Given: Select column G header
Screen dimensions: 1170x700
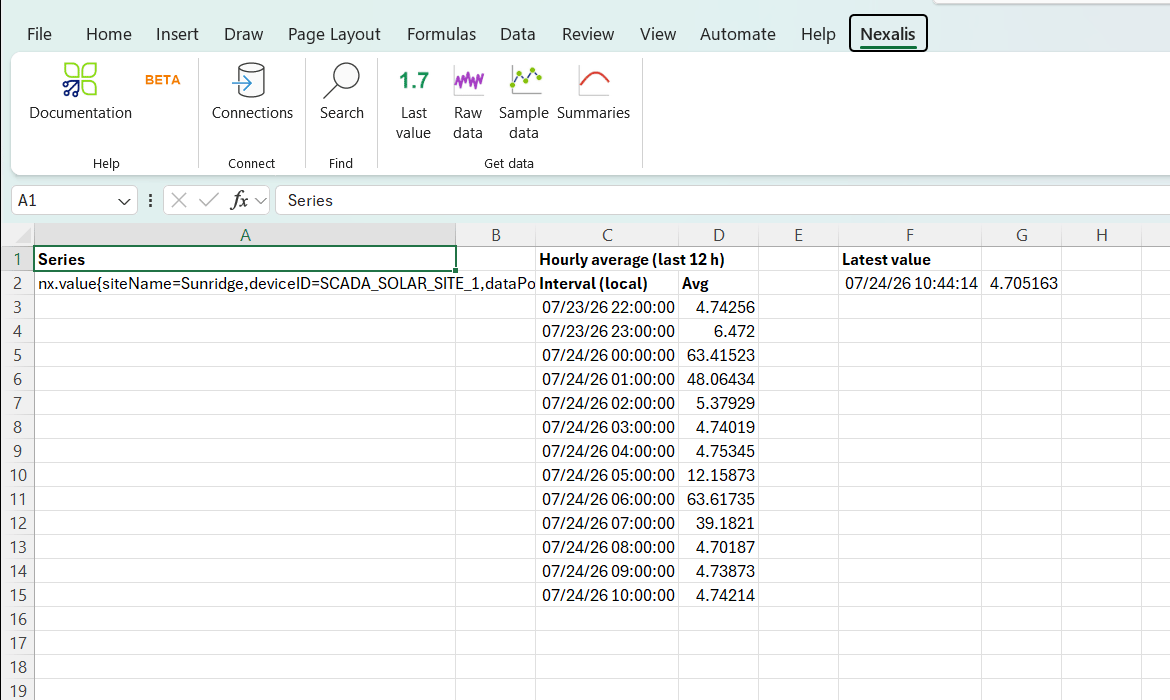Looking at the screenshot, I should pyautogui.click(x=1022, y=235).
